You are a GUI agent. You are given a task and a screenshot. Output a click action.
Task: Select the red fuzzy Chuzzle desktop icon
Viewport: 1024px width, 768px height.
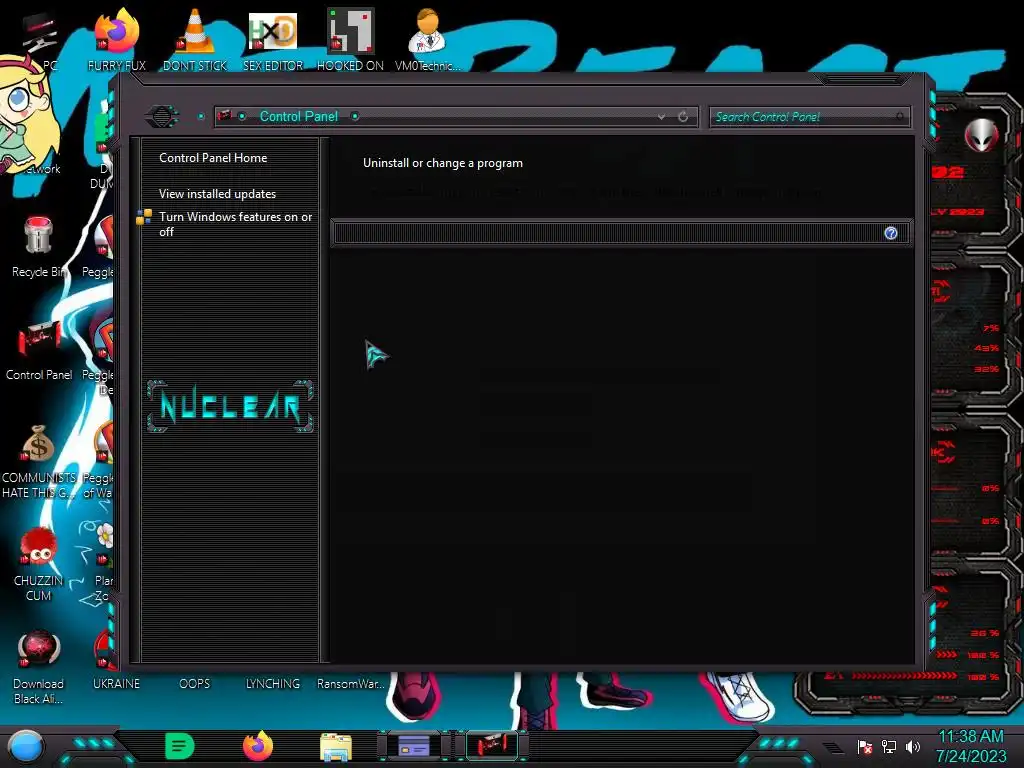(x=39, y=564)
